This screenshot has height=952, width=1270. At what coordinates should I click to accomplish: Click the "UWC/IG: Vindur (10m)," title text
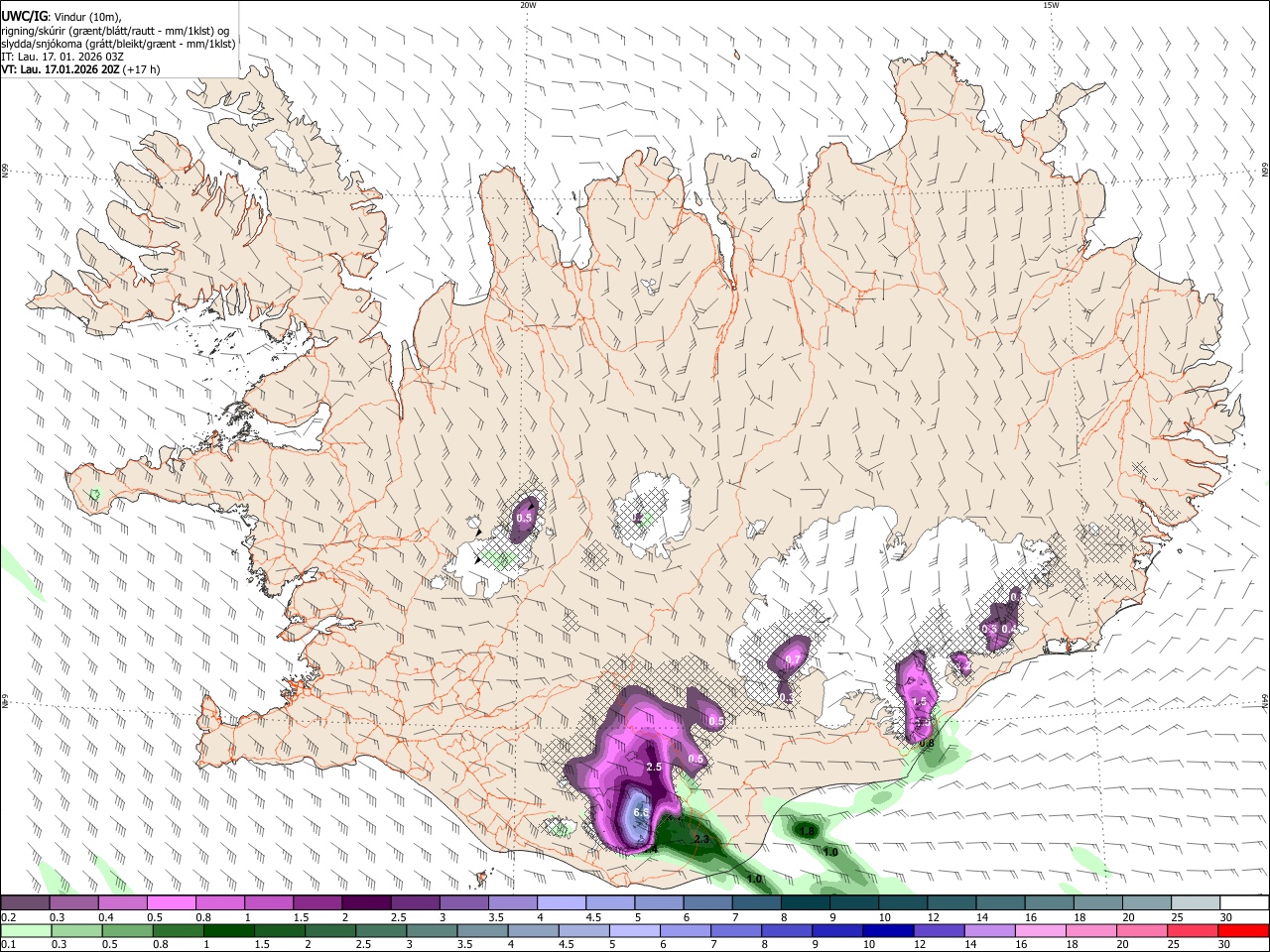62,16
